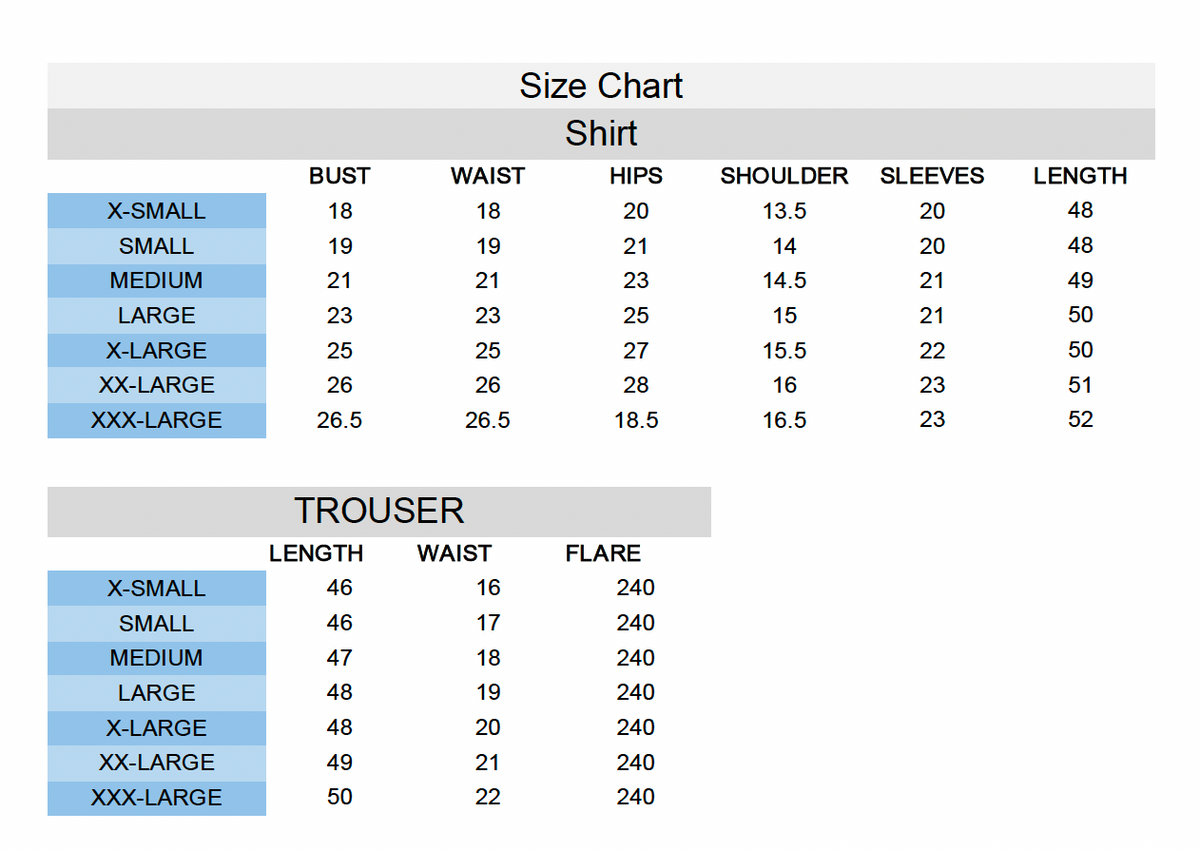Click the 18.5 hips value for XXX-LARGE

636,421
